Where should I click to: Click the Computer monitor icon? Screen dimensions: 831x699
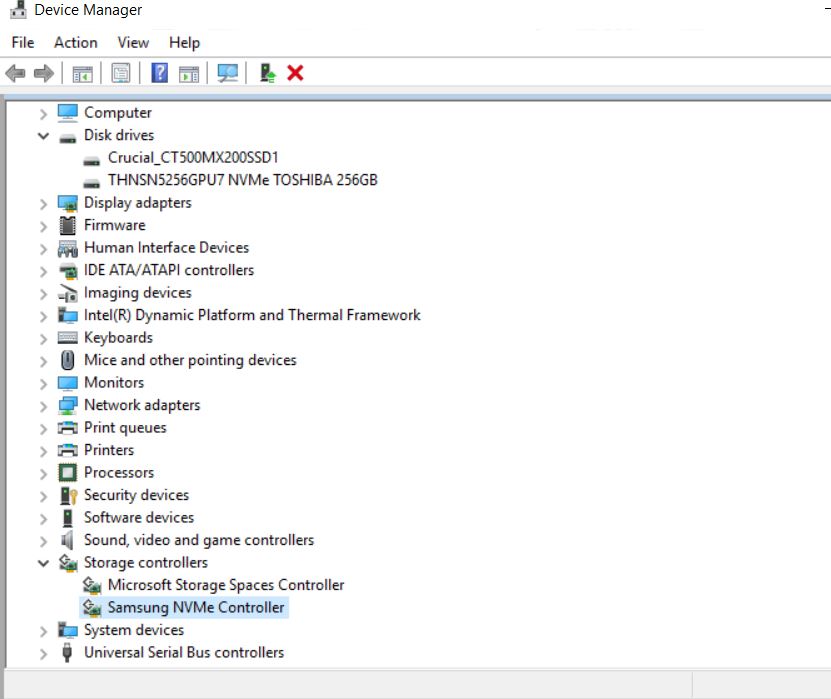(67, 112)
